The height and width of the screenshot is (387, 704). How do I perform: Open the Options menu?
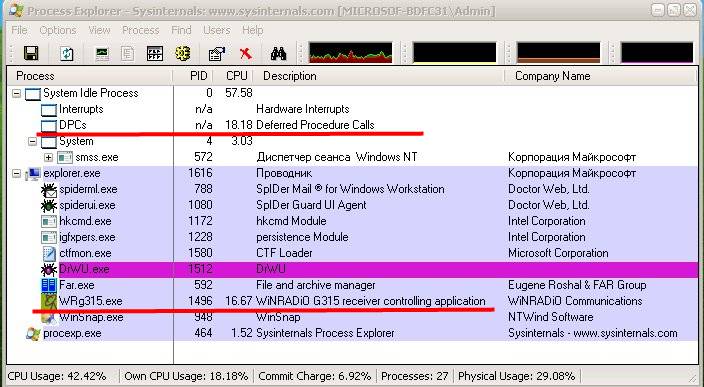click(x=58, y=31)
